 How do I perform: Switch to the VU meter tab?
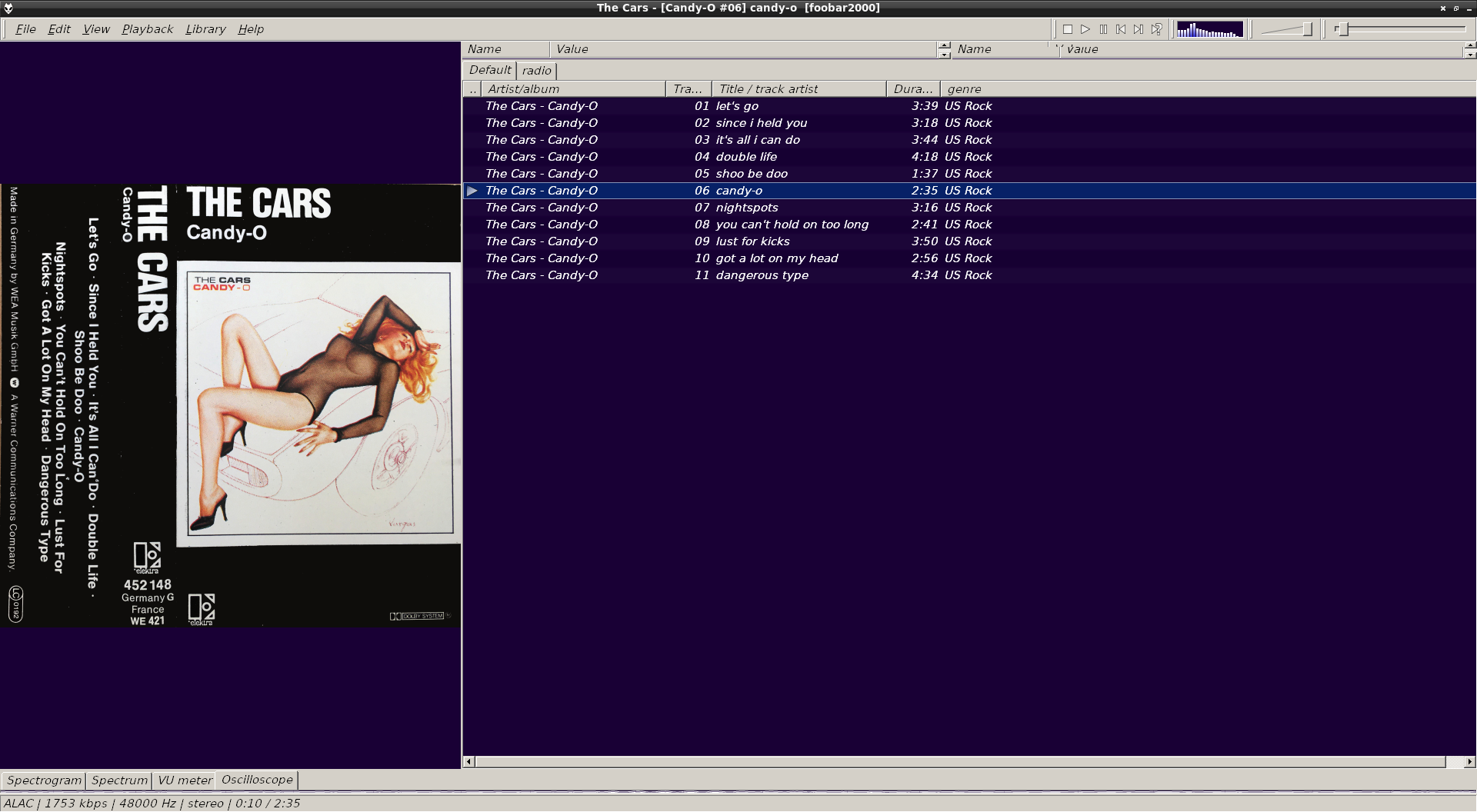(185, 780)
